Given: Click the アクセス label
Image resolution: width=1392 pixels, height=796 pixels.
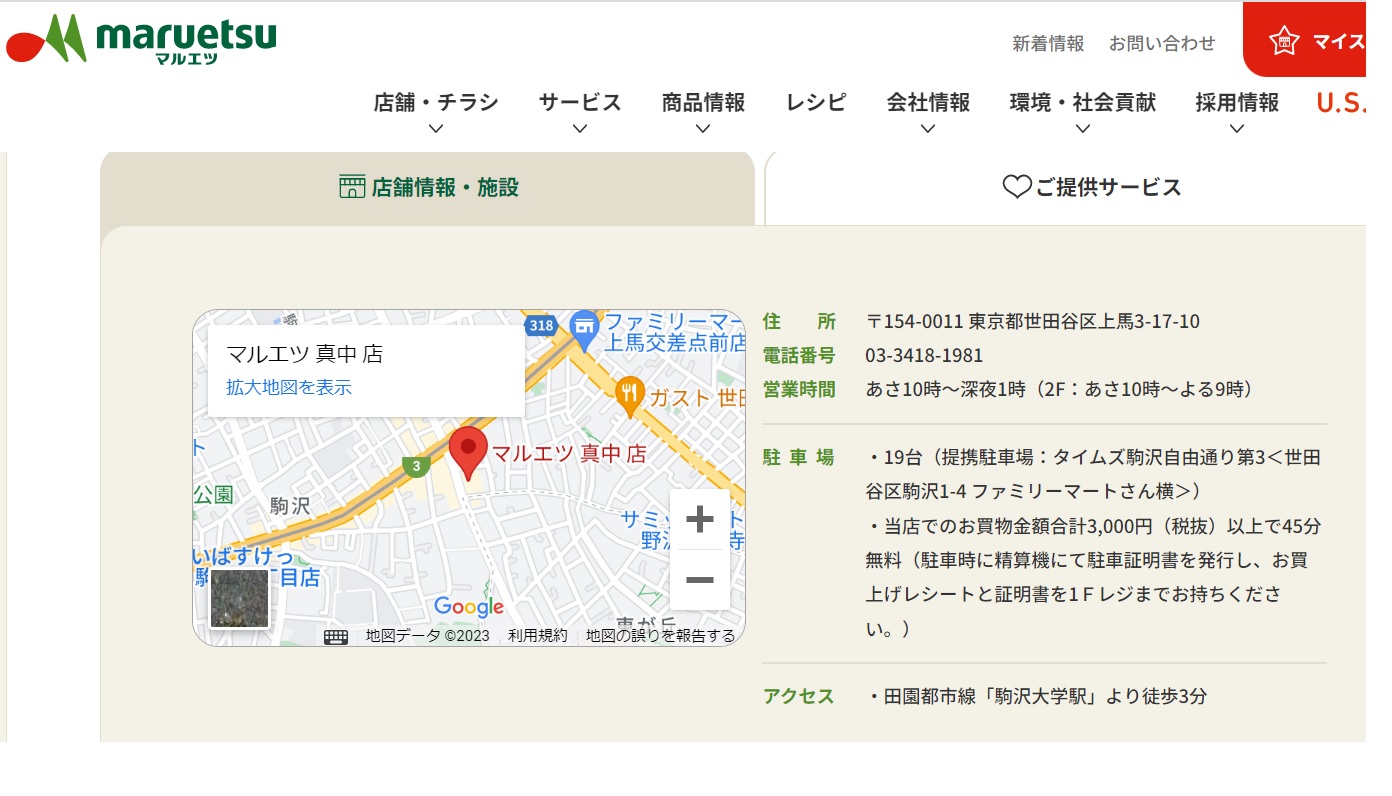Looking at the screenshot, I should click(798, 697).
